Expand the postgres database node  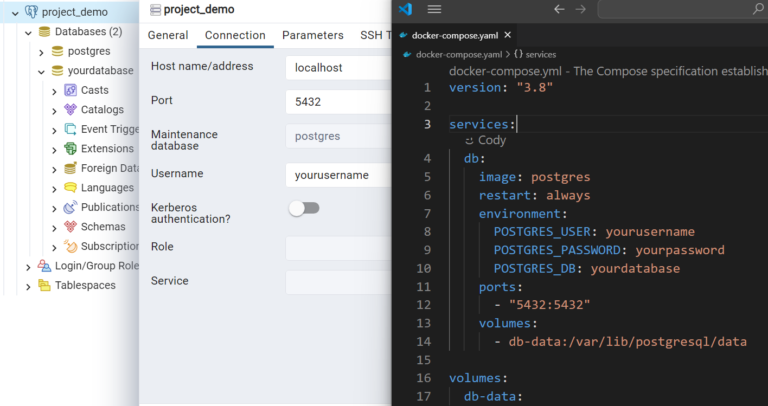tap(42, 51)
